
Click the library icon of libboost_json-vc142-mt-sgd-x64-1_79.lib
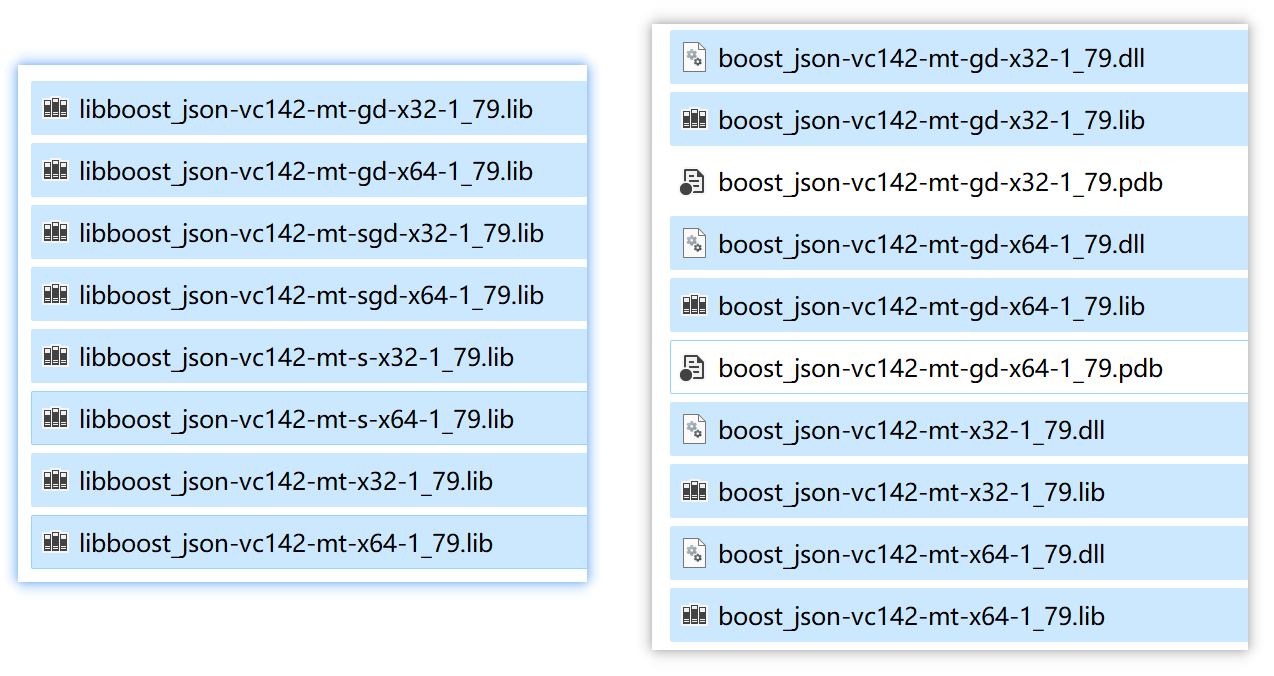(56, 295)
